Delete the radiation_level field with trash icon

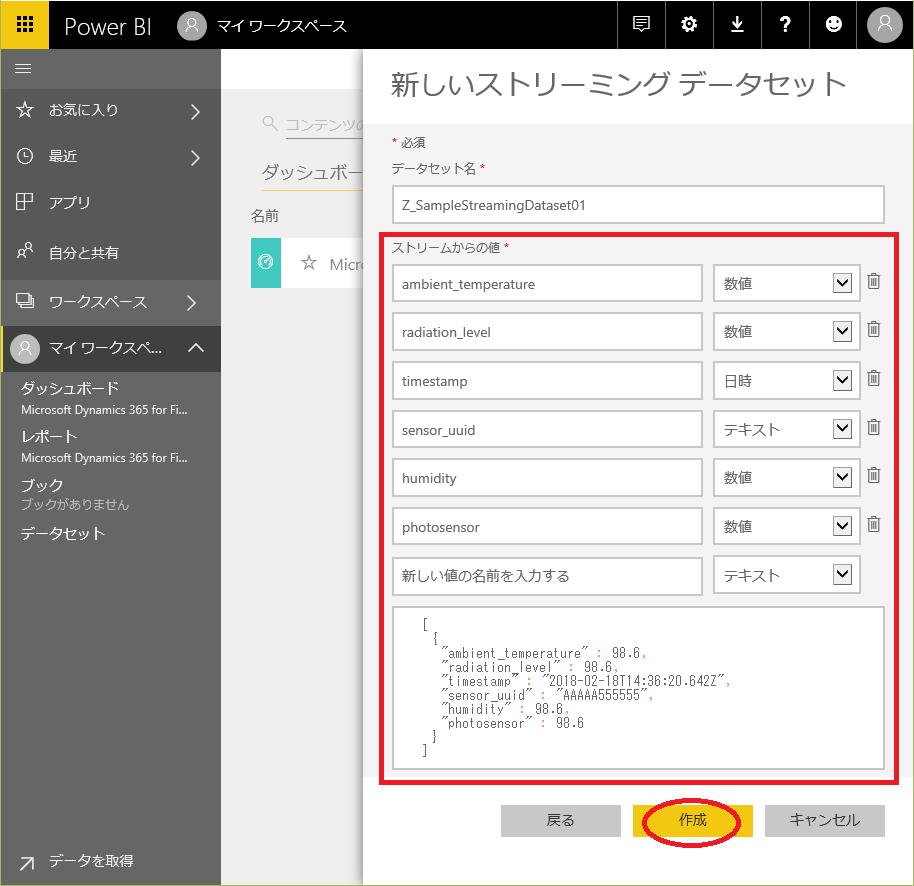point(873,330)
